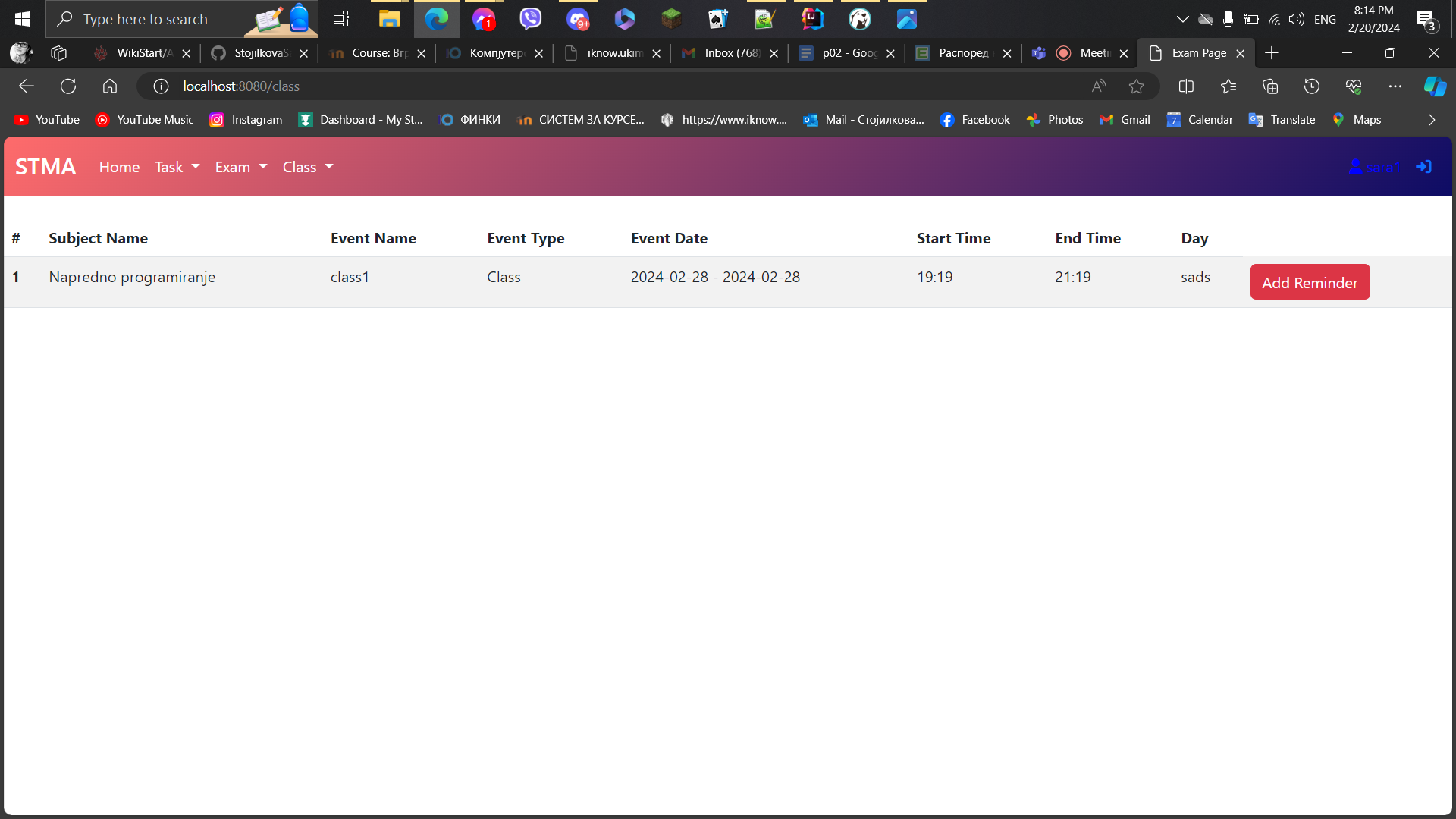Open File Explorer from taskbar
The height and width of the screenshot is (819, 1456).
click(389, 19)
